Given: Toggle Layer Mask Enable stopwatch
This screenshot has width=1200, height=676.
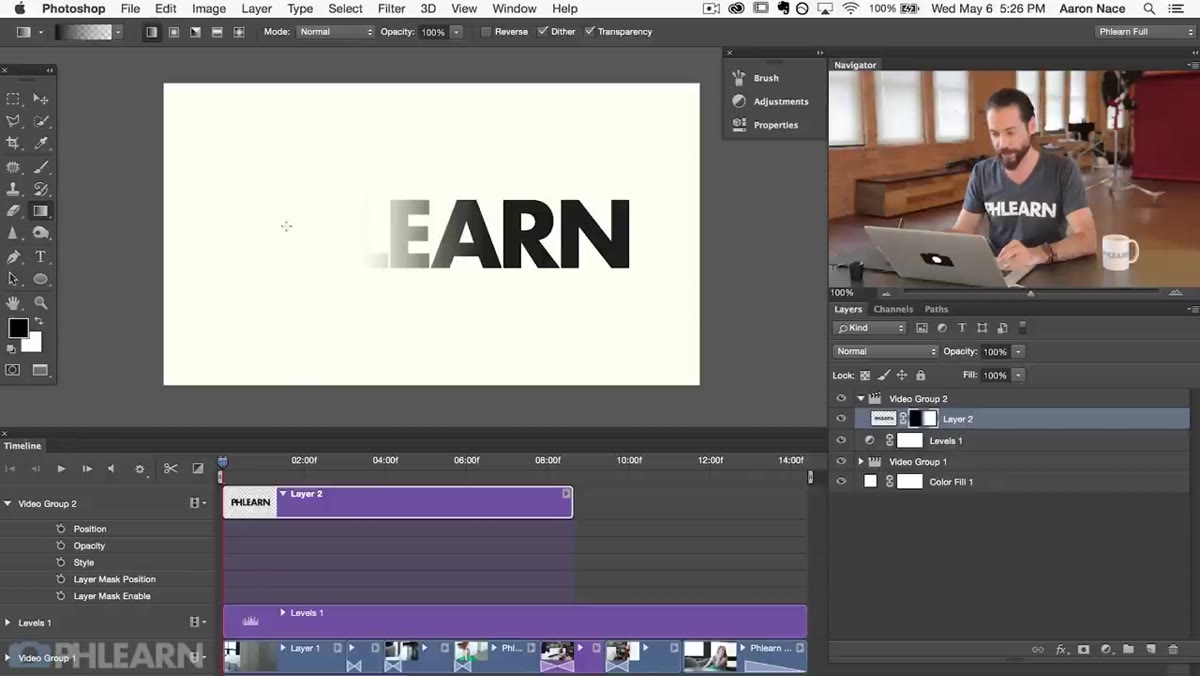Looking at the screenshot, I should pyautogui.click(x=61, y=596).
